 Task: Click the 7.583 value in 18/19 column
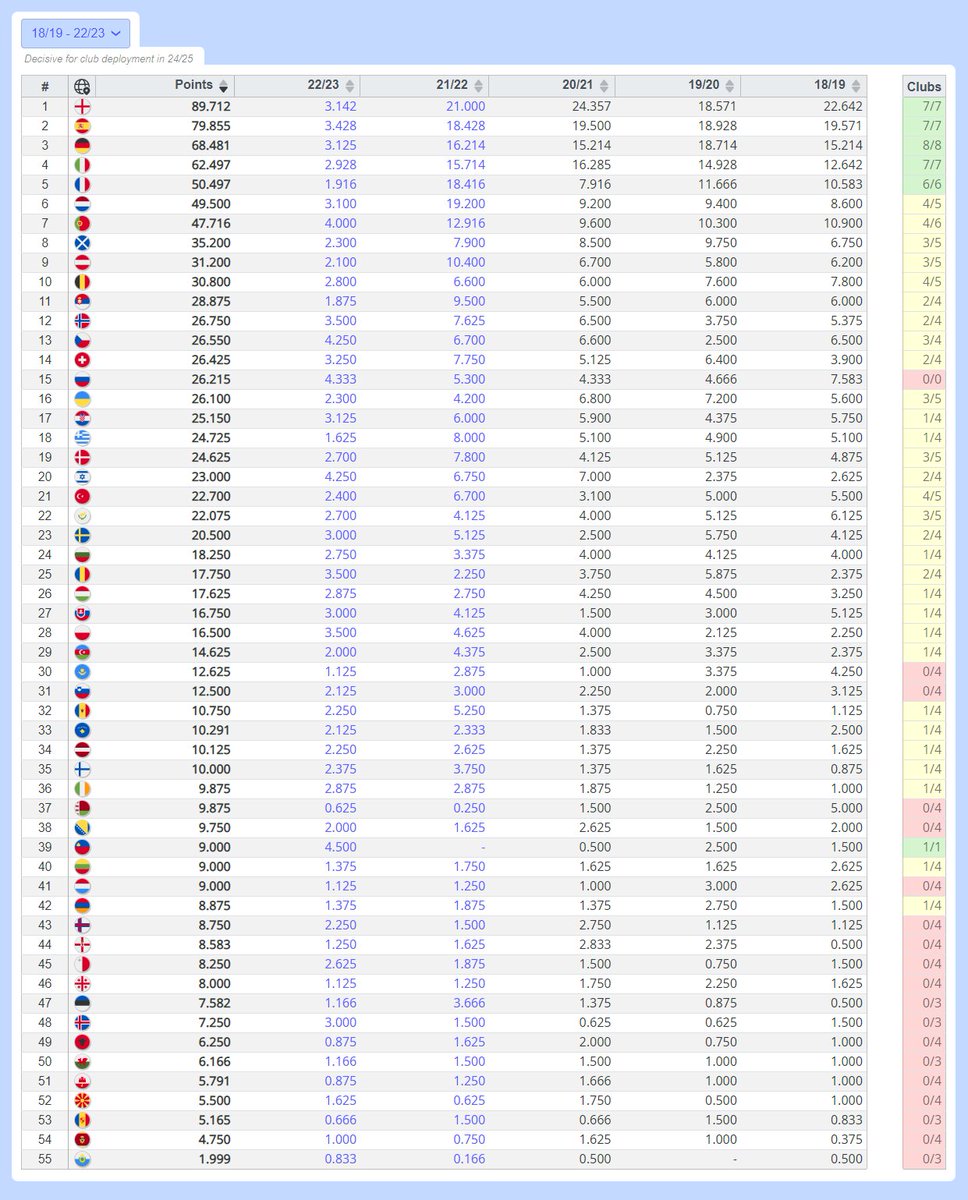coord(846,379)
